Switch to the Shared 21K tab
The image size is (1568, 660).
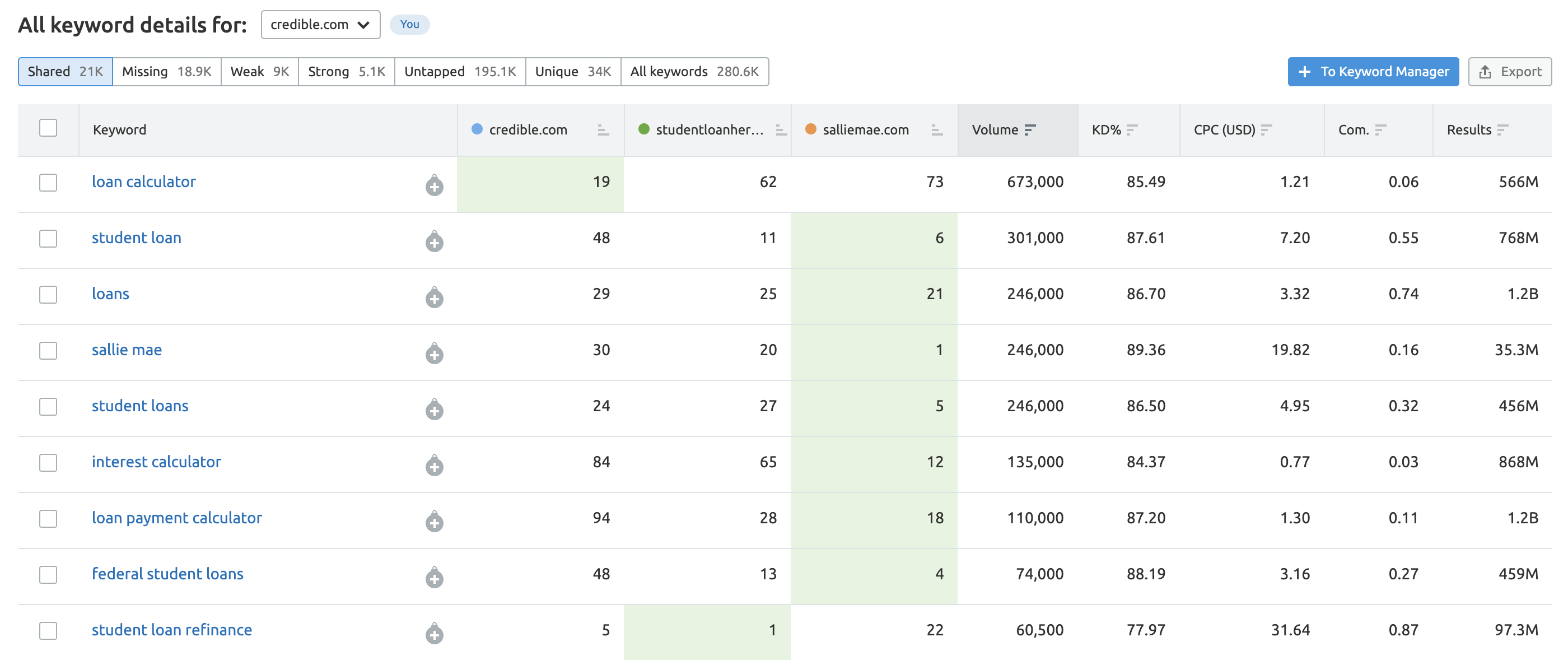[65, 72]
